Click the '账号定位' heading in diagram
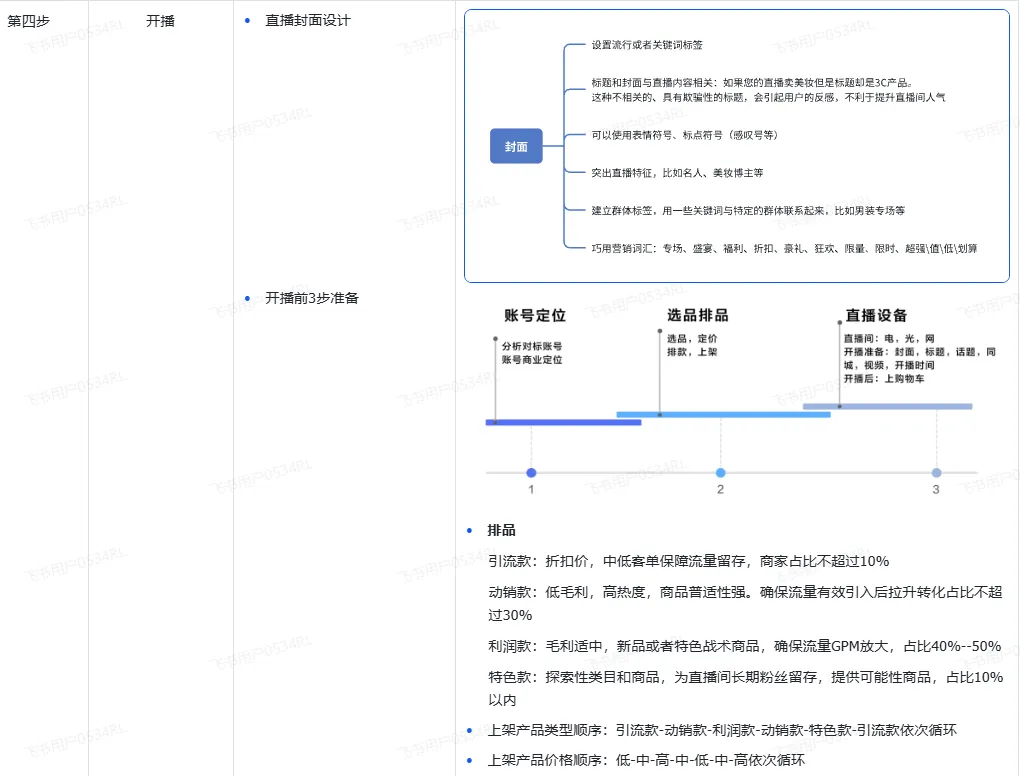The image size is (1020, 776). click(535, 315)
